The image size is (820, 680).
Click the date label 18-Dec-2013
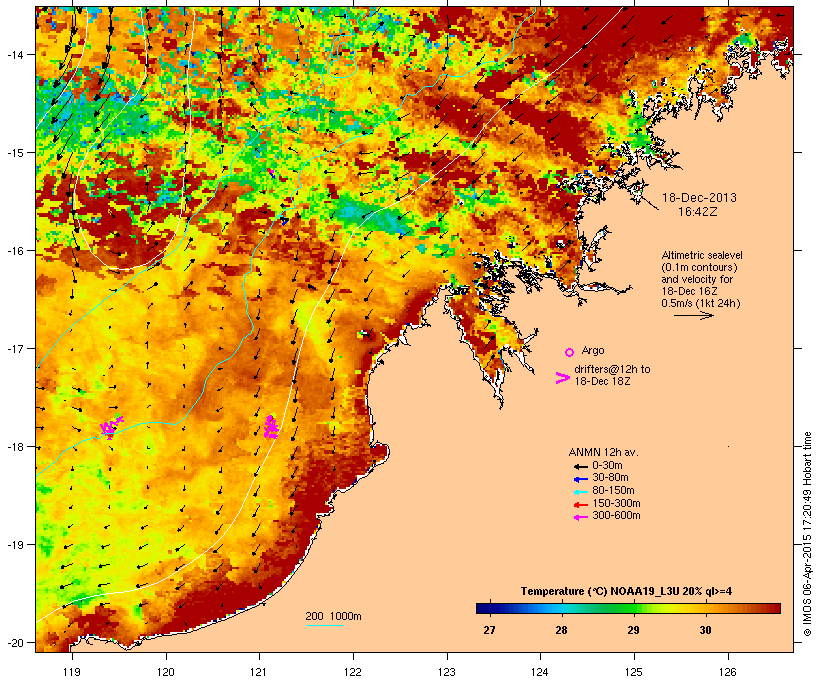click(699, 198)
